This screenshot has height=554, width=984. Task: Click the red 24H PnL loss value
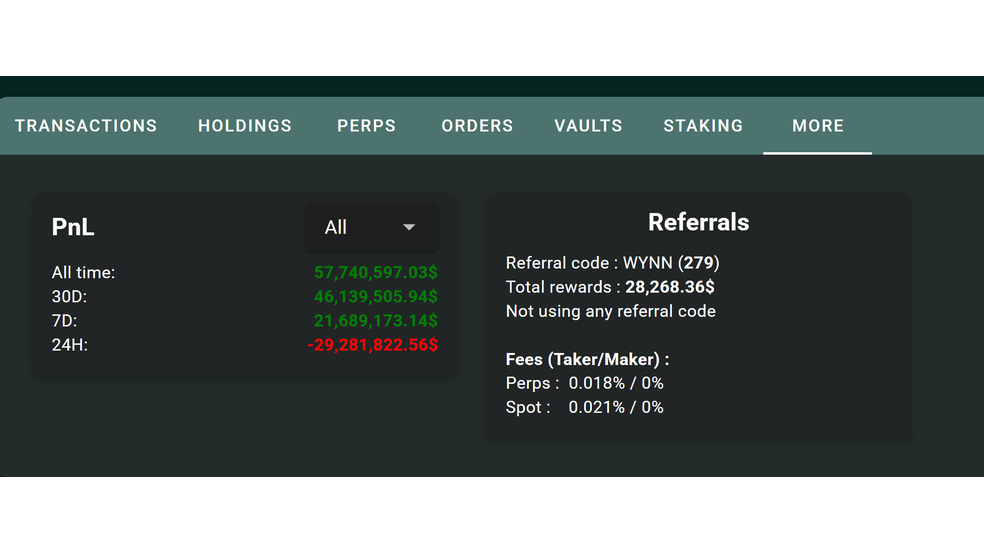click(372, 345)
